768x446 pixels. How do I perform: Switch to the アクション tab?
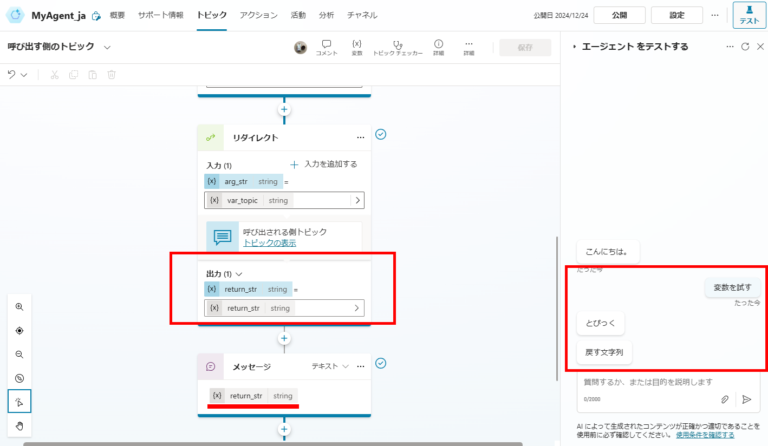pyautogui.click(x=258, y=15)
